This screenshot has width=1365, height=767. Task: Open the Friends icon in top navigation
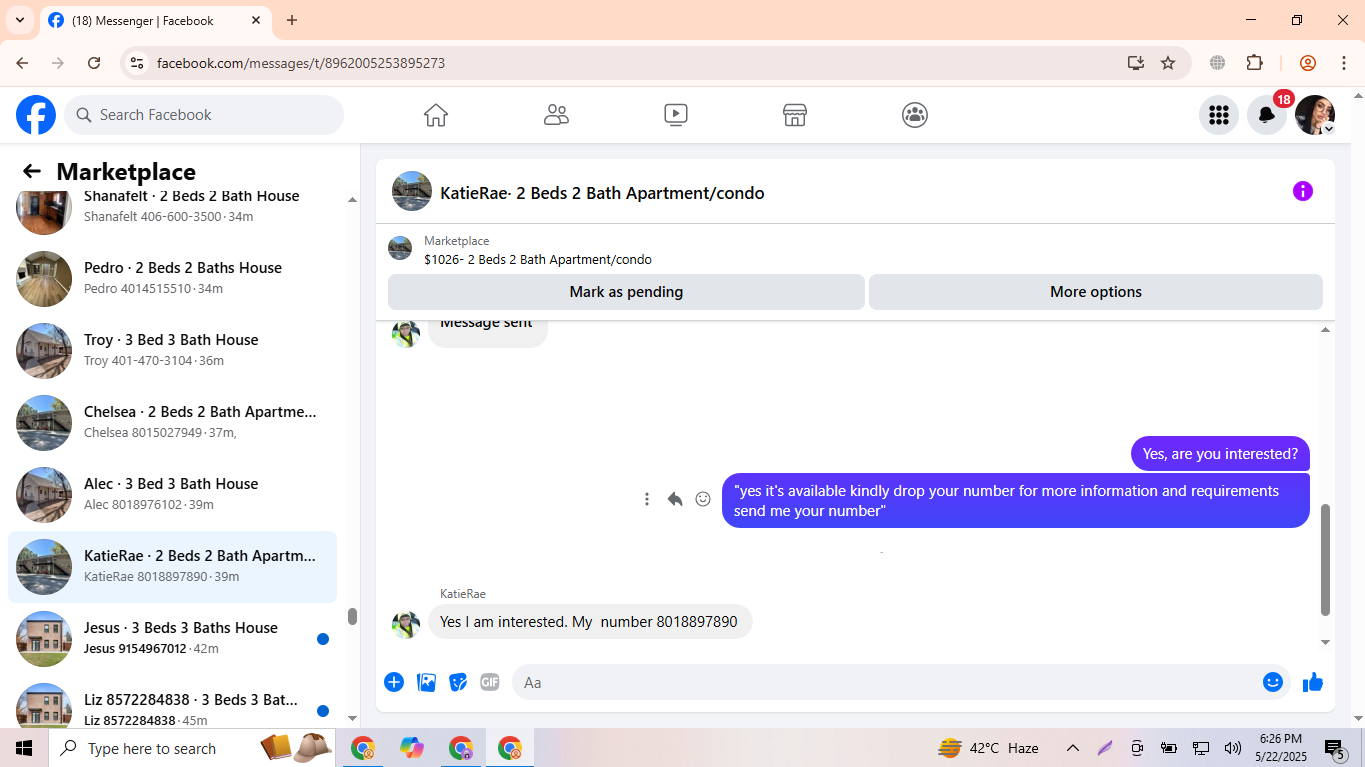(x=556, y=115)
